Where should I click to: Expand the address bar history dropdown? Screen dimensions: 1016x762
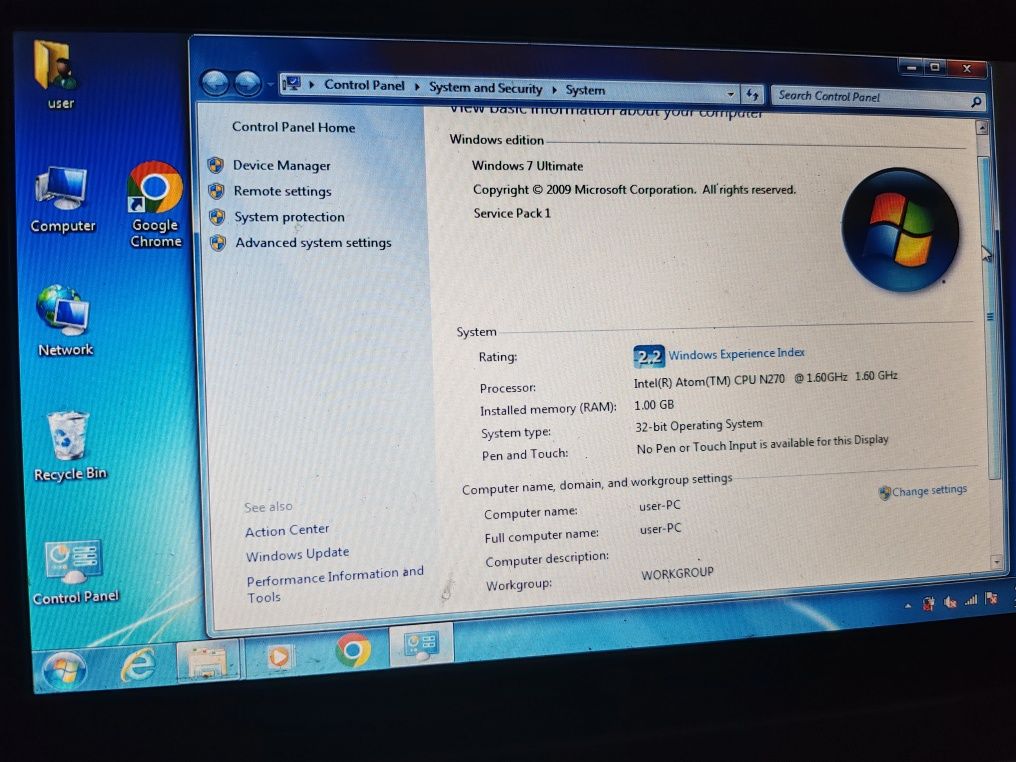coord(730,94)
